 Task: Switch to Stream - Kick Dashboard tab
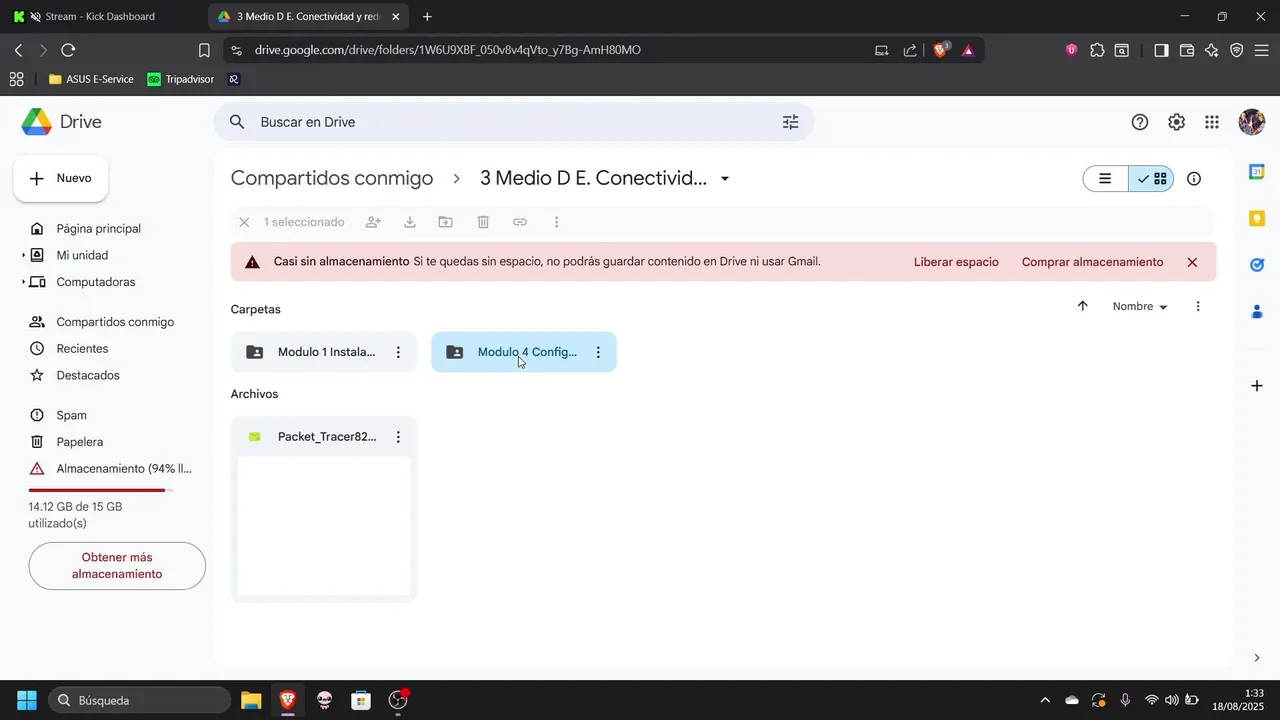[100, 17]
